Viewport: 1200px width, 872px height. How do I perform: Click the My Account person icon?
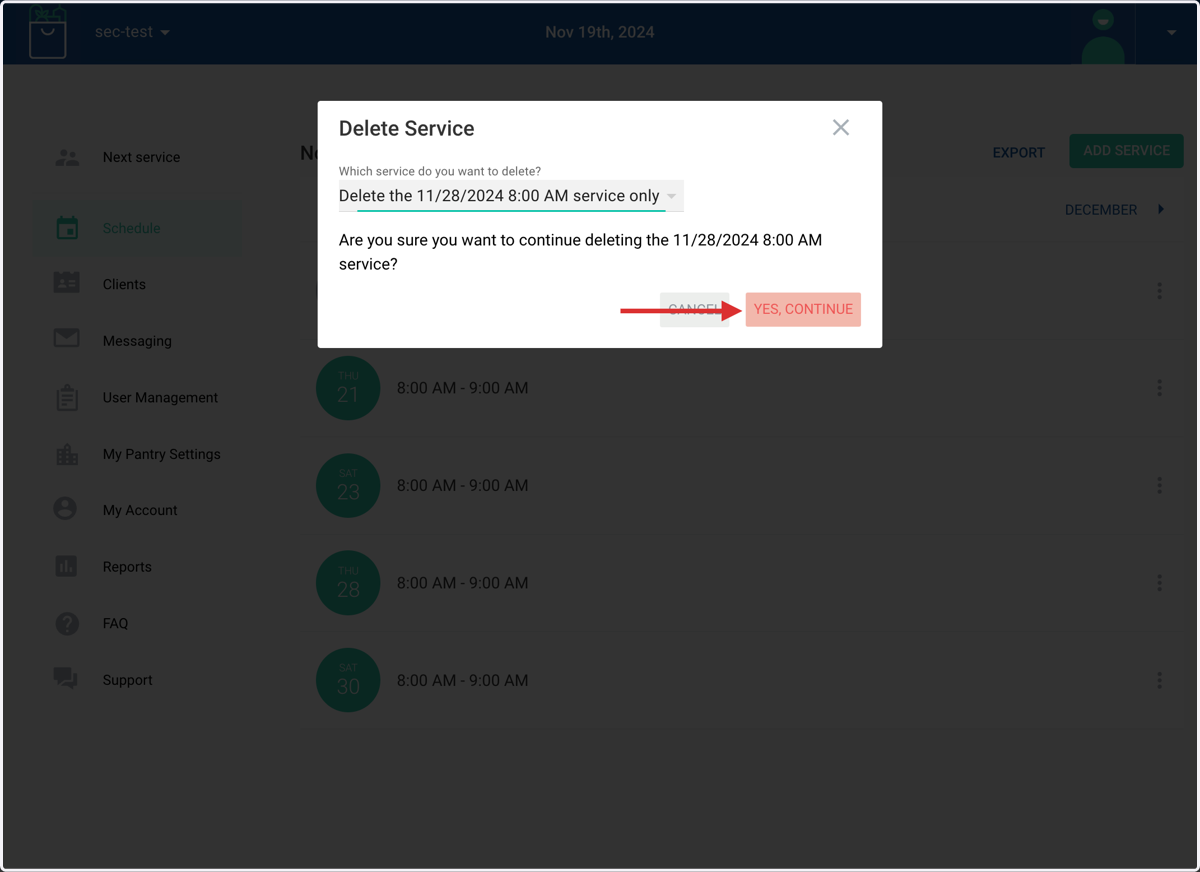pos(65,508)
